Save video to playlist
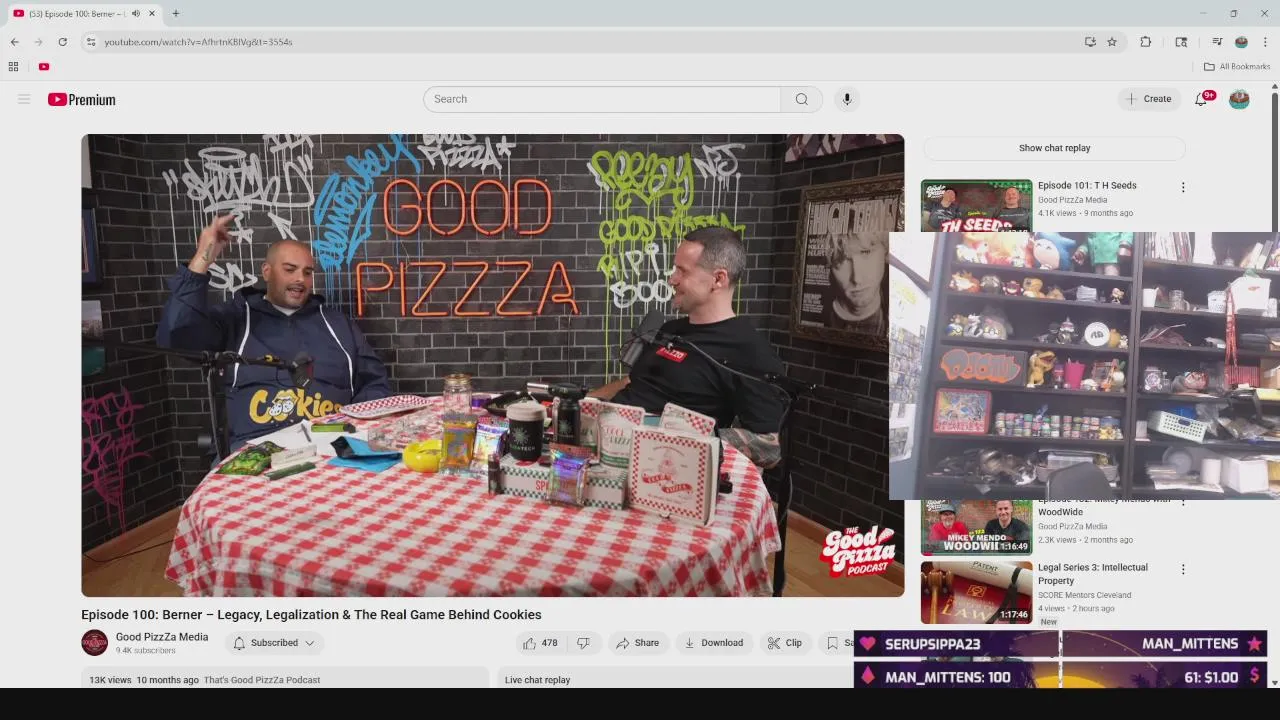1280x720 pixels. pyautogui.click(x=838, y=643)
